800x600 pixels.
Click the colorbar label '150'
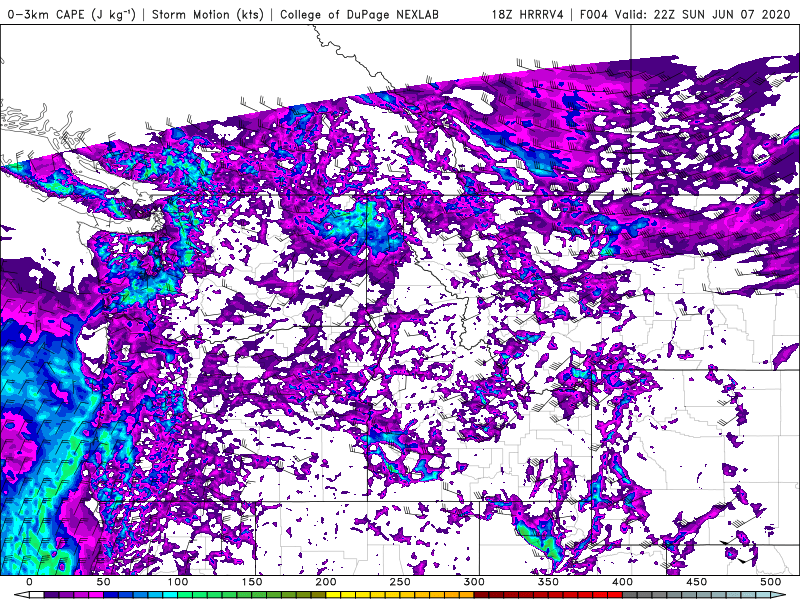252,582
